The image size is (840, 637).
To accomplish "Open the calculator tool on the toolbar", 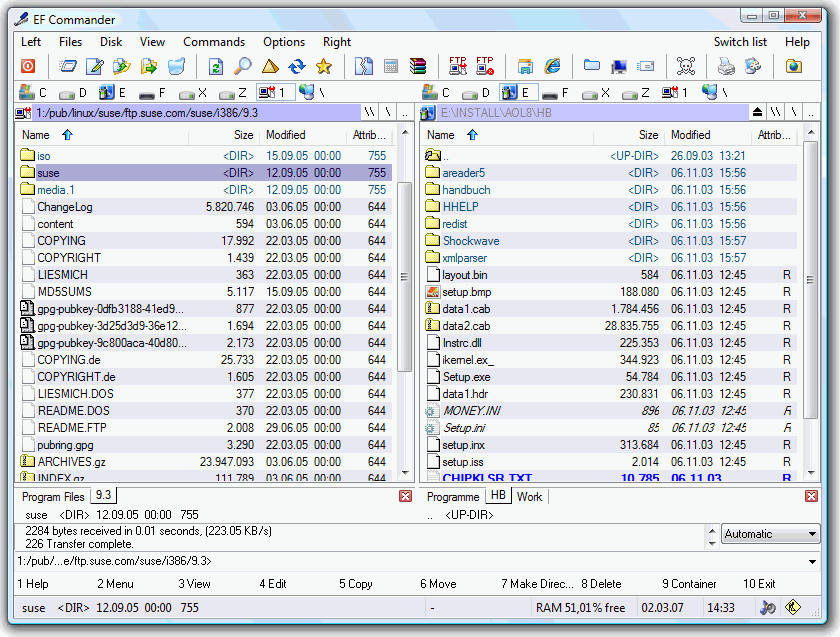I will click(x=390, y=66).
